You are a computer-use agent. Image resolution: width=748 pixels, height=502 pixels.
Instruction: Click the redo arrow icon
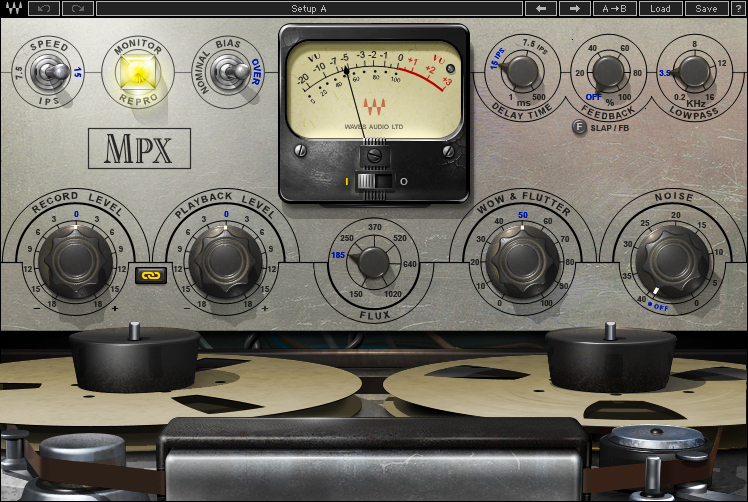coord(78,9)
